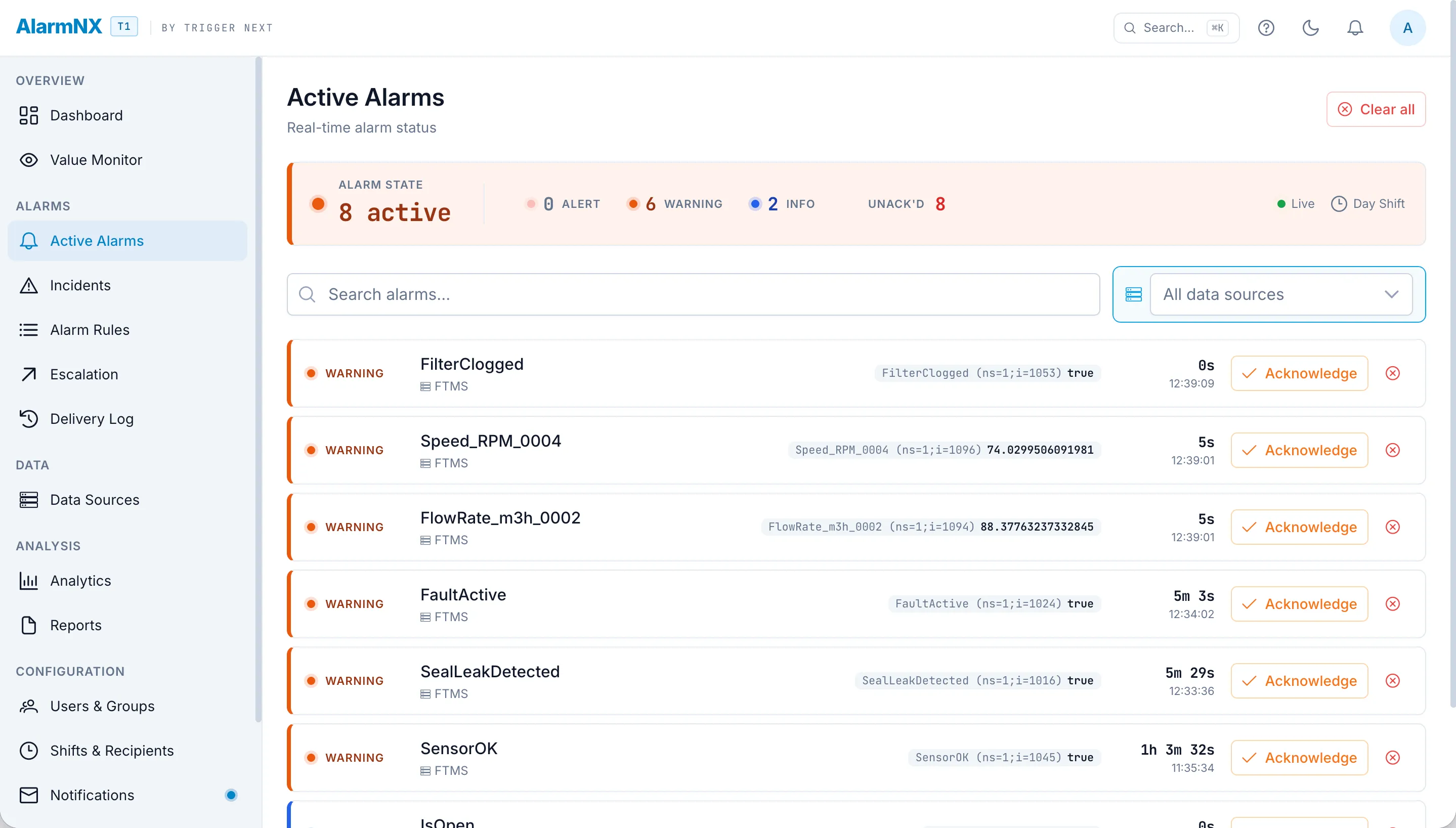
Task: Open the SealLeakDetected alarm title
Action: [490, 671]
